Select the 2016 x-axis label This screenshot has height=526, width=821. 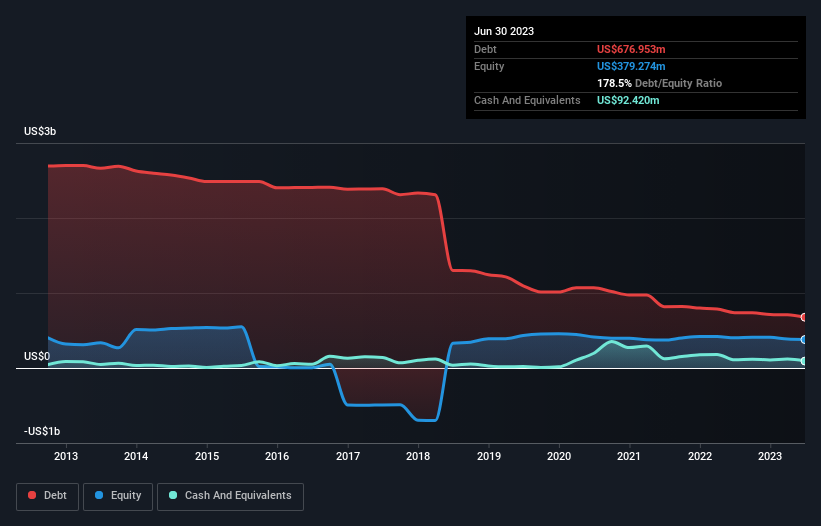point(277,456)
